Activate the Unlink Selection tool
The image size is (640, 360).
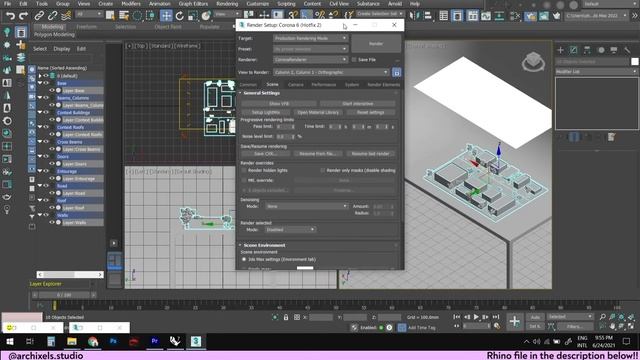click(x=53, y=16)
